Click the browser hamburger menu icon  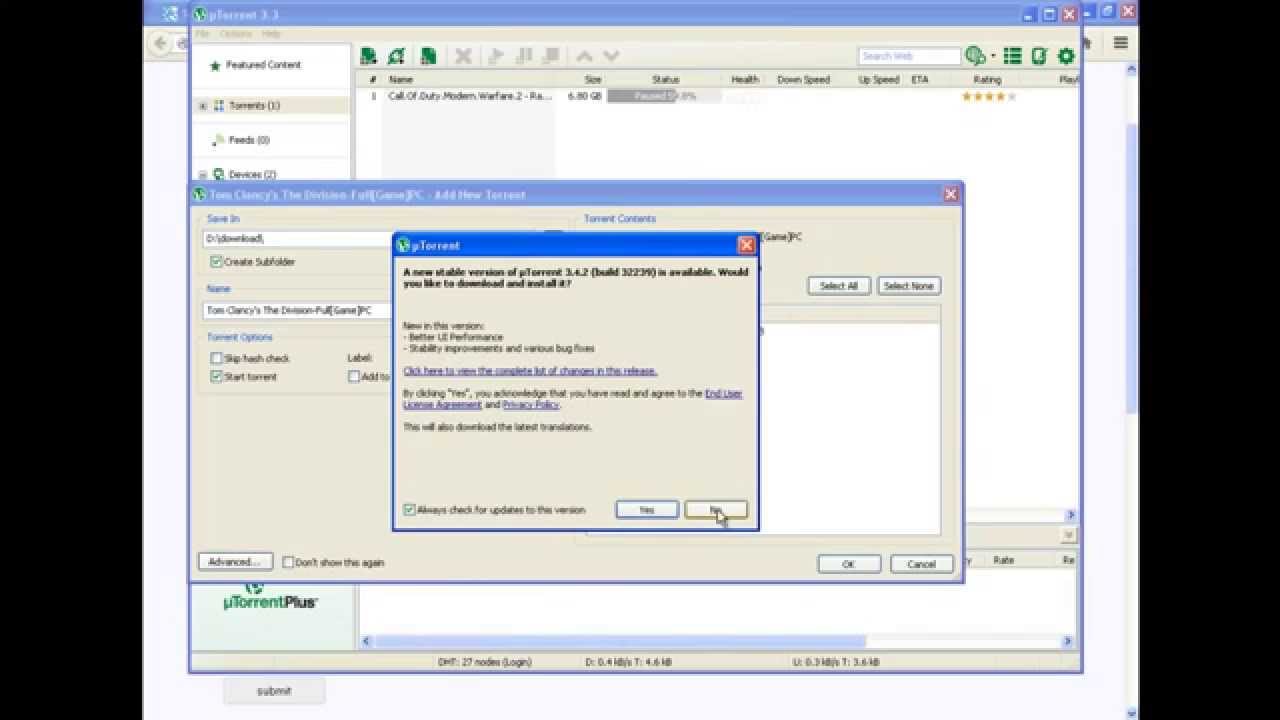(x=1121, y=43)
